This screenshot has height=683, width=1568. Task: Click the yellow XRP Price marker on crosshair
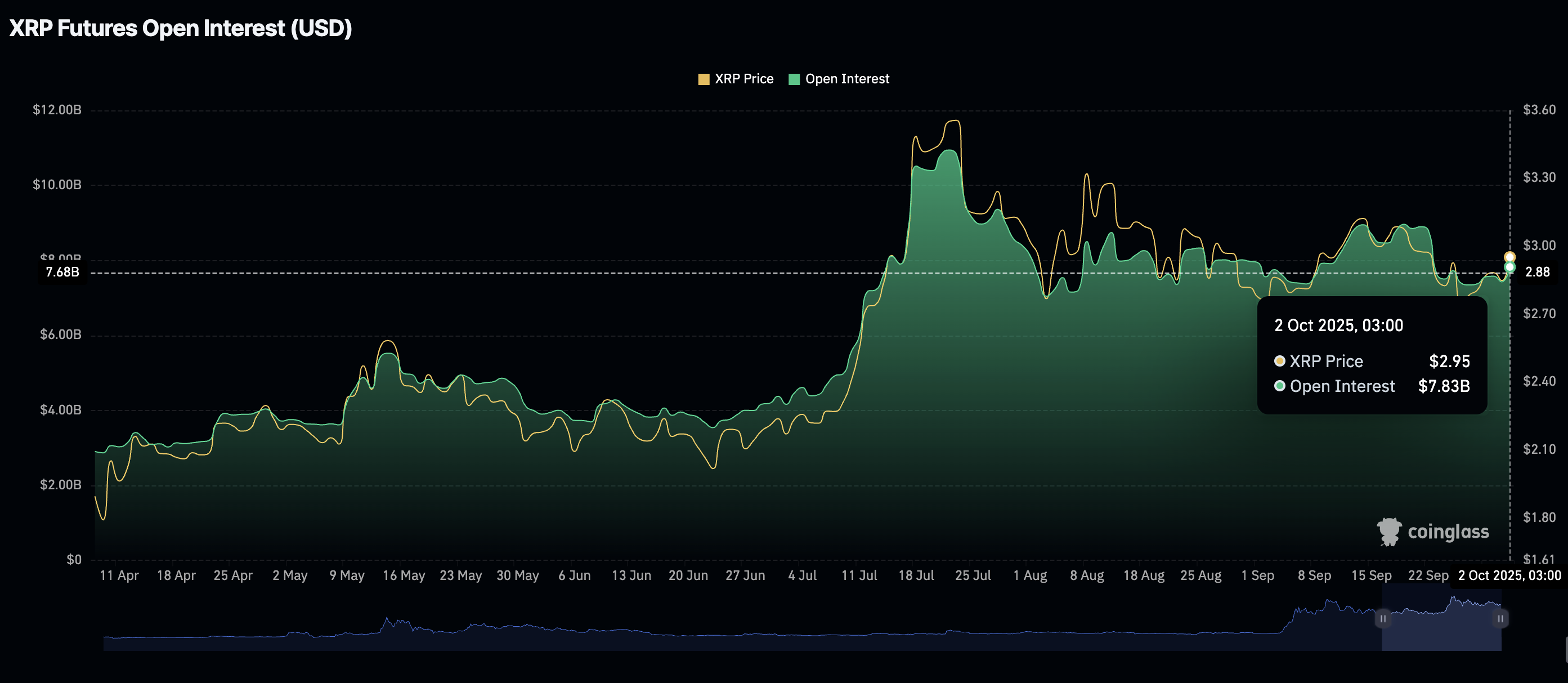pos(1509,257)
